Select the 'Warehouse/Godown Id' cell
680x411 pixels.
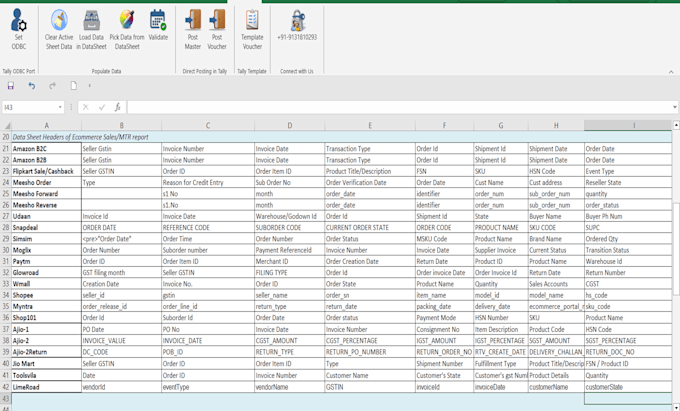click(290, 216)
